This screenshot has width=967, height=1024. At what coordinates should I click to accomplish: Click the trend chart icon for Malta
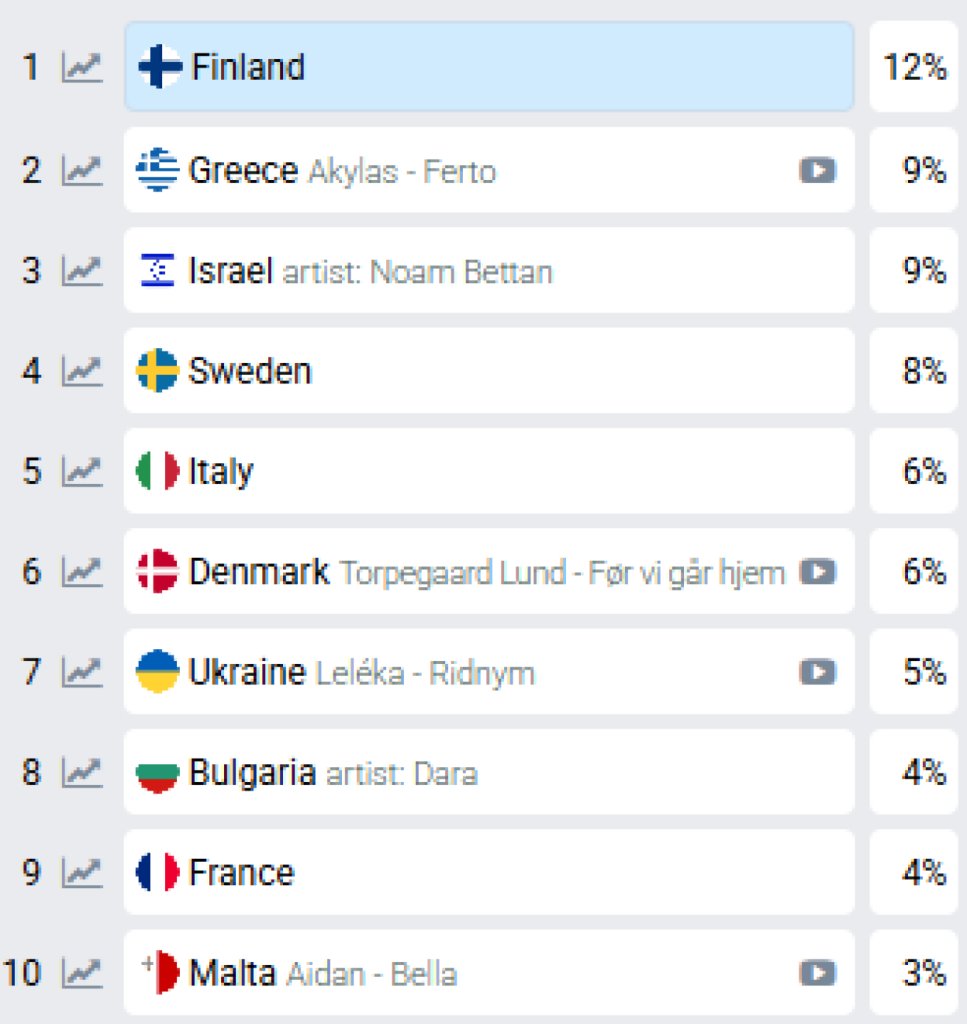tap(82, 973)
